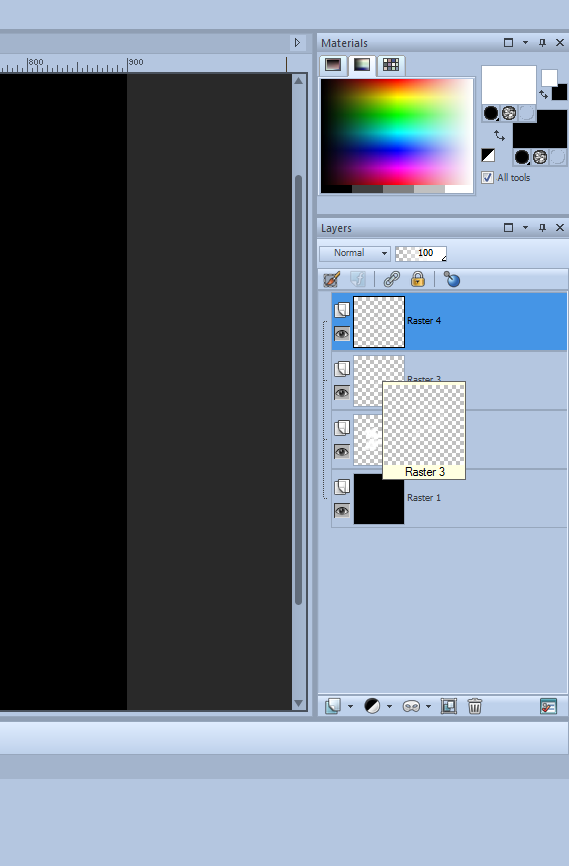Open the Normal blend mode dropdown
569x866 pixels.
[355, 253]
